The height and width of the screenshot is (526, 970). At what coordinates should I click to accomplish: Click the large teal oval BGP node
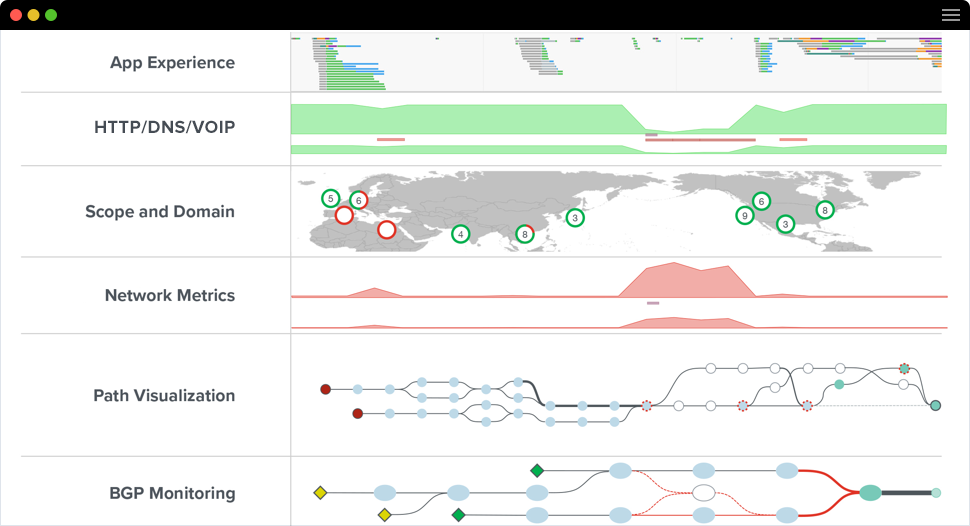point(870,492)
